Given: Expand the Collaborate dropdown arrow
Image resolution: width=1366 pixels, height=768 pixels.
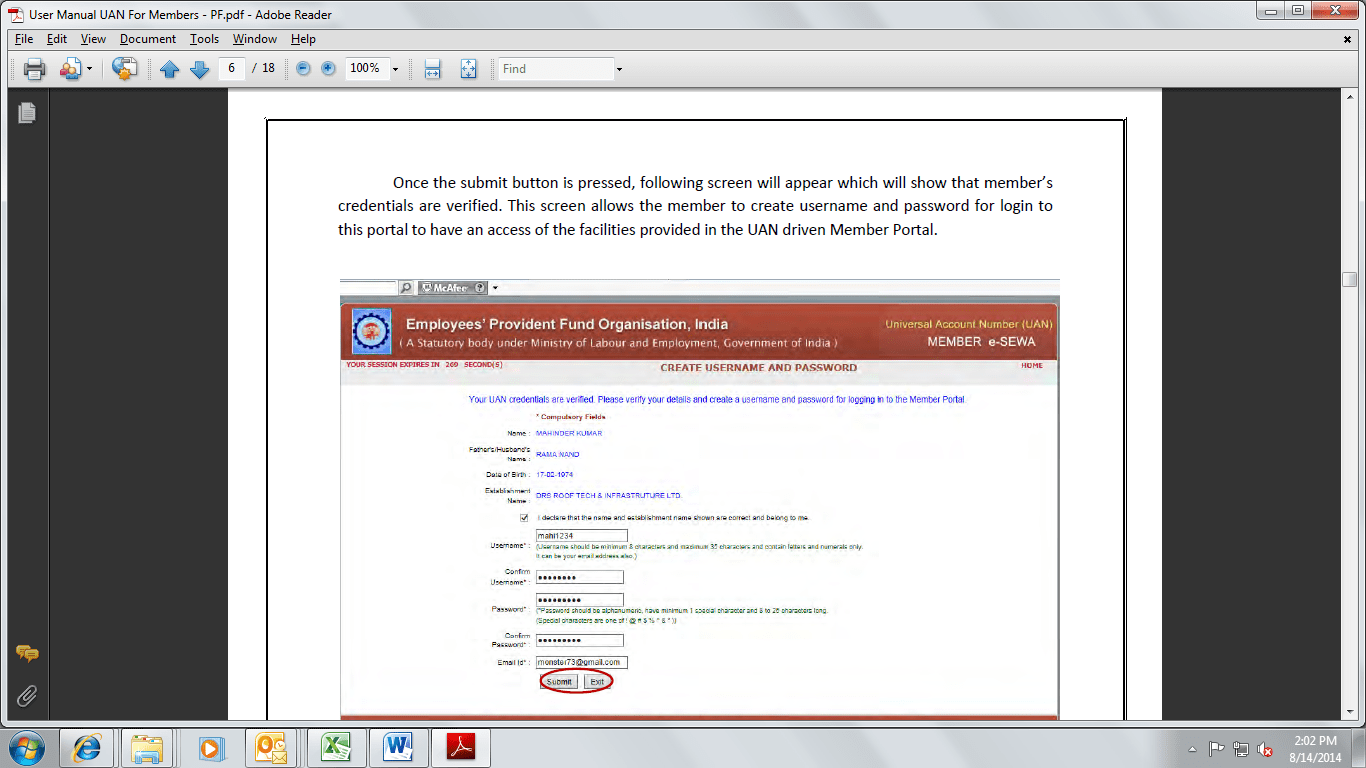Looking at the screenshot, I should [89, 69].
